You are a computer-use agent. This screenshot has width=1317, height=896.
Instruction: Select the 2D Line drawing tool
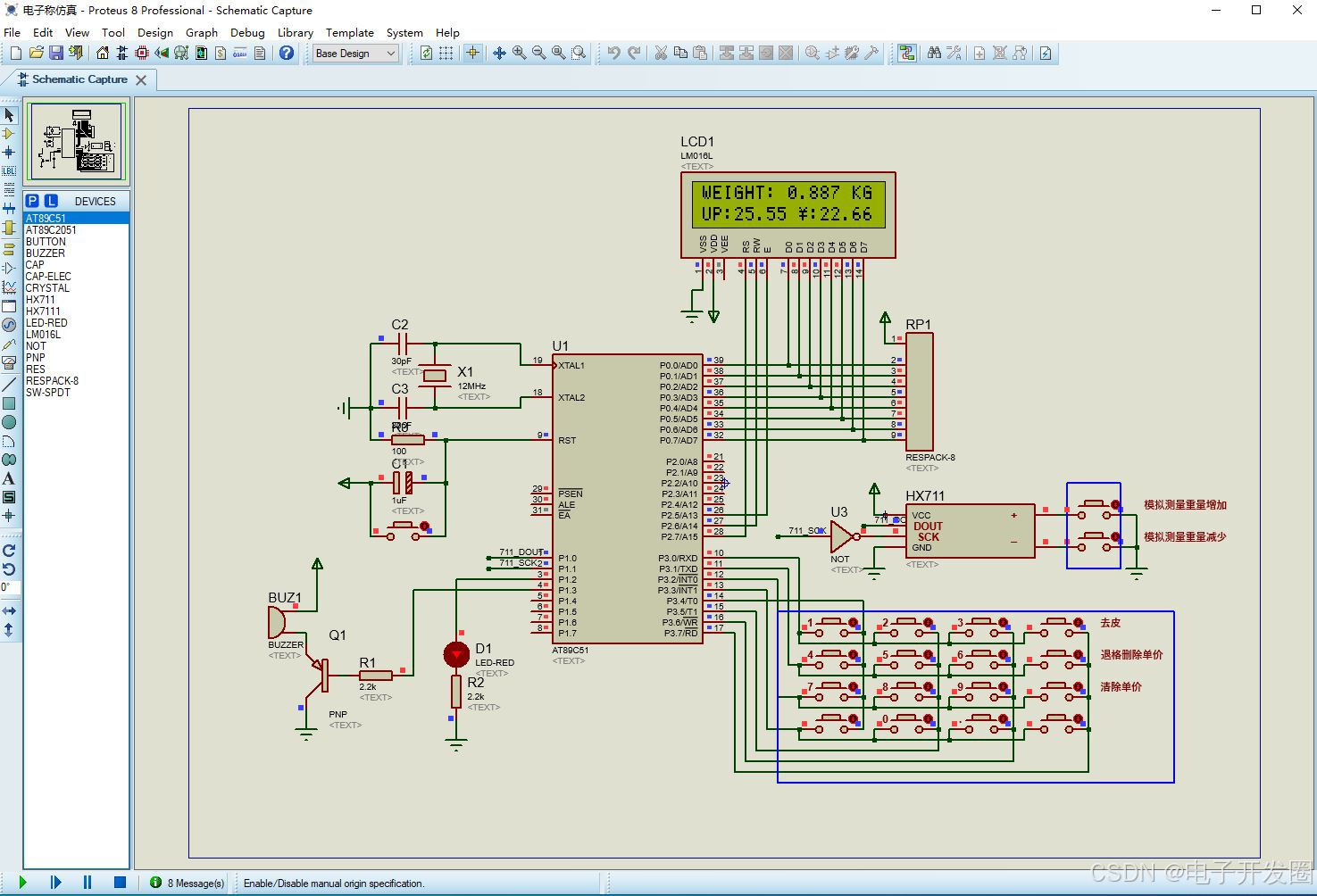click(x=9, y=385)
